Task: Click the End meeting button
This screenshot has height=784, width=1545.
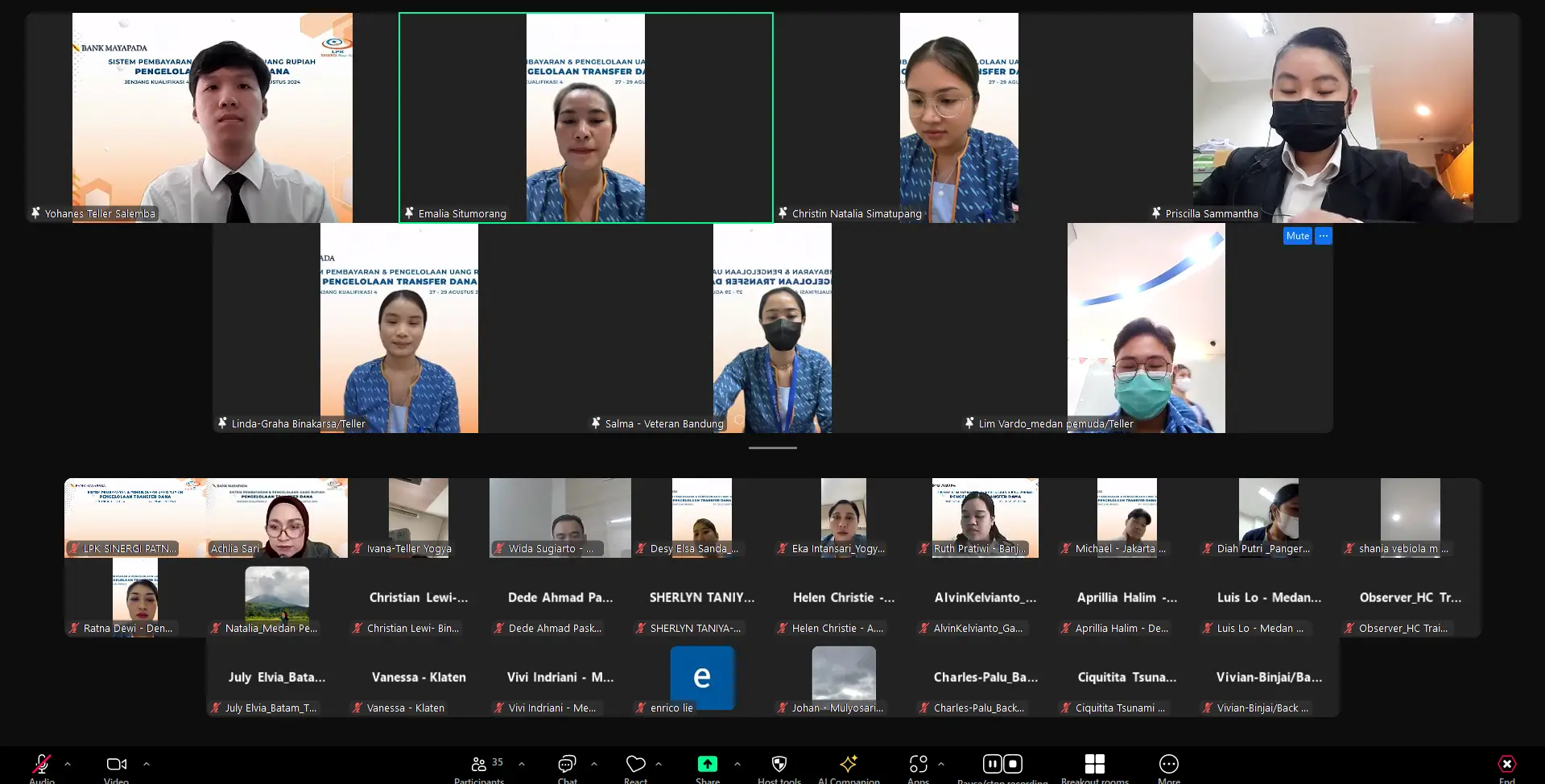Action: coord(1506,765)
